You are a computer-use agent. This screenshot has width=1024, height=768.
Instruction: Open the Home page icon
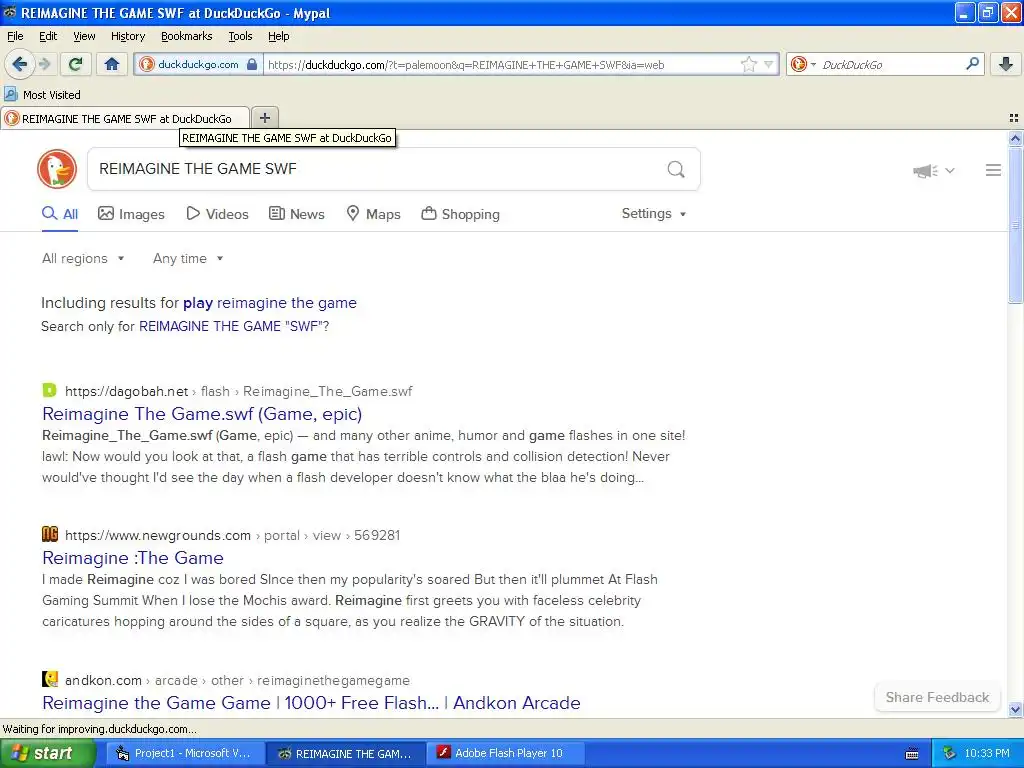(x=112, y=64)
